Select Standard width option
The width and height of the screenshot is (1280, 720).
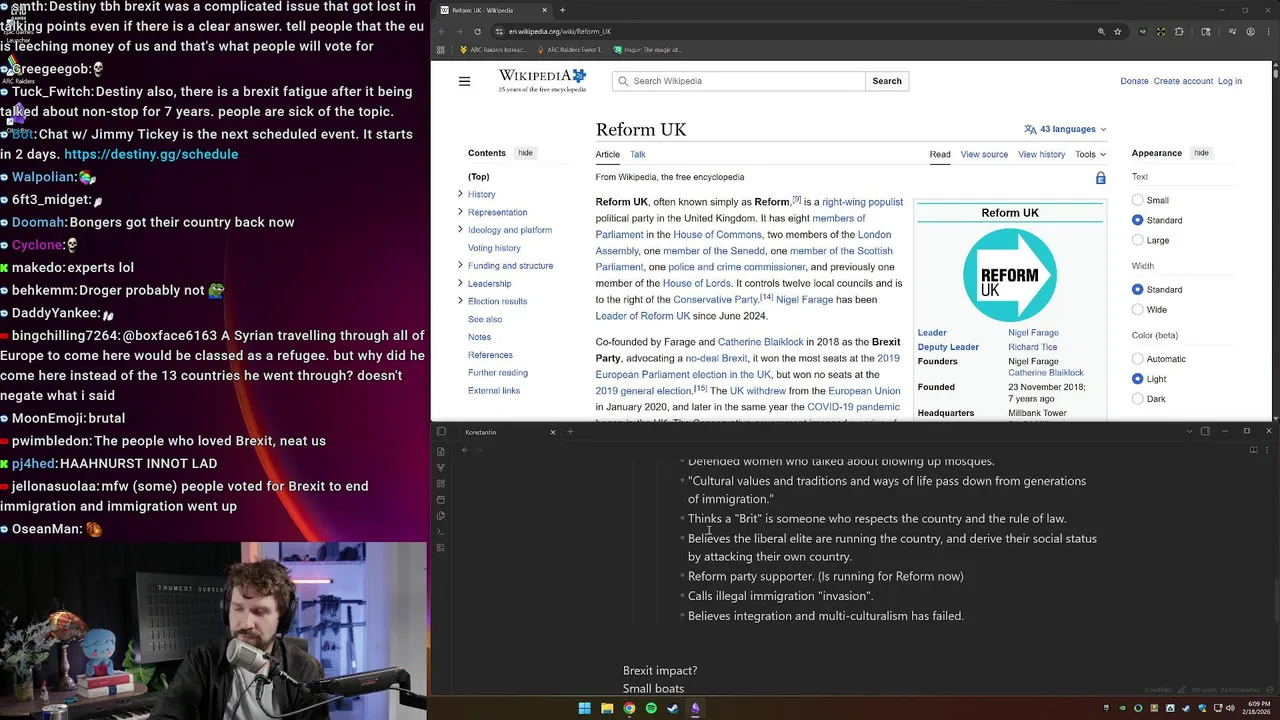pyautogui.click(x=1137, y=289)
